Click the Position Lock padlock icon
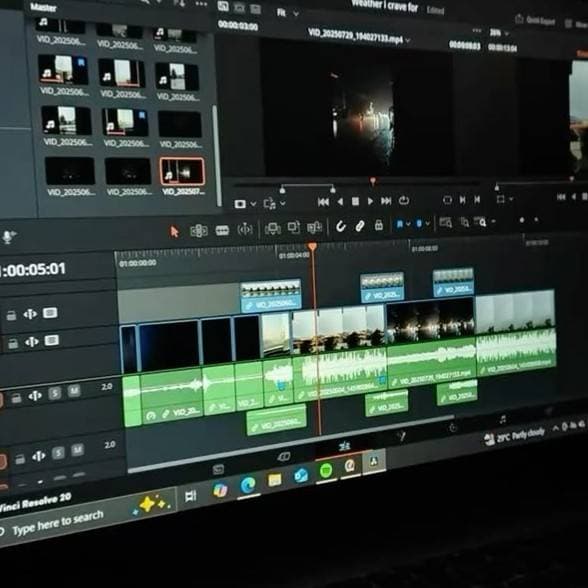 pyautogui.click(x=379, y=225)
